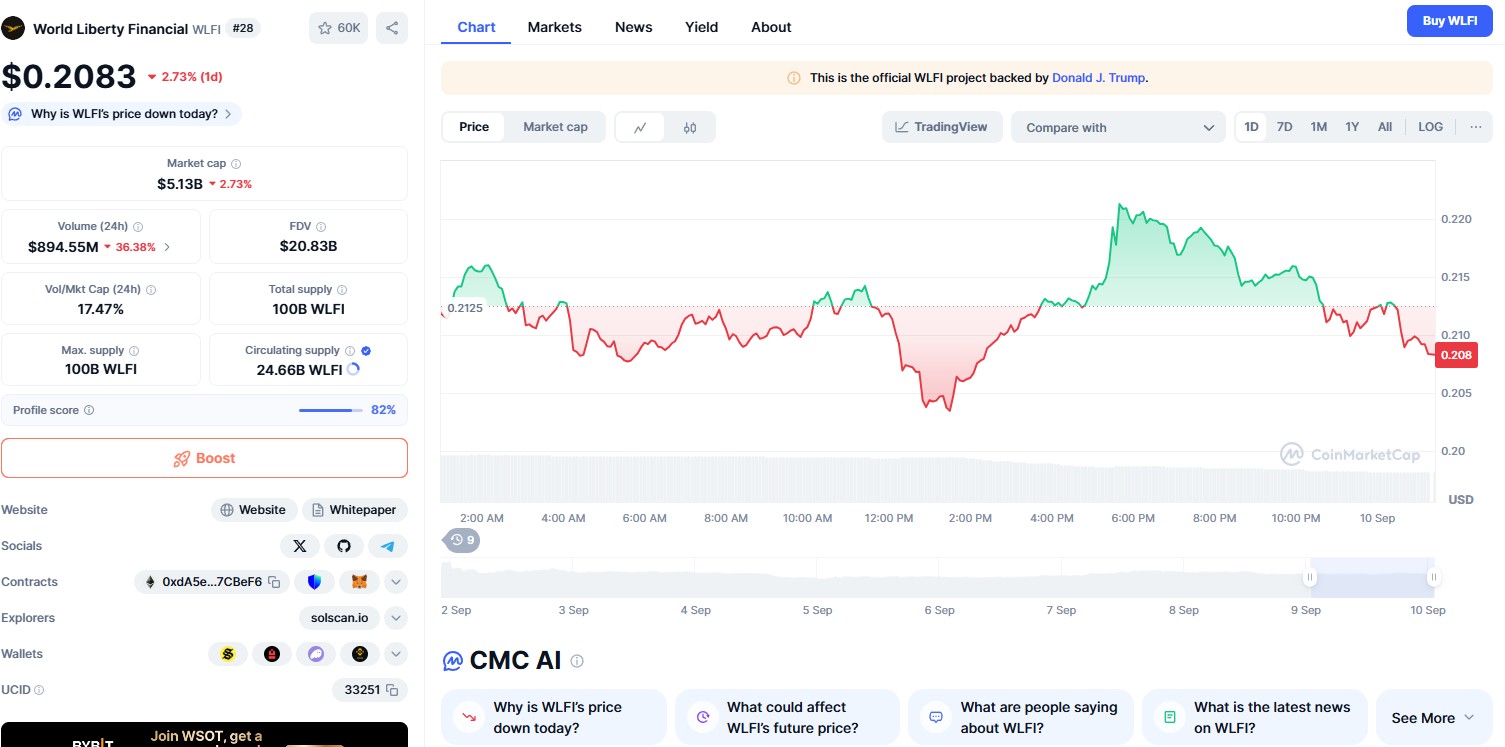Expand more explorers chevron
The width and height of the screenshot is (1505, 747).
tap(396, 618)
